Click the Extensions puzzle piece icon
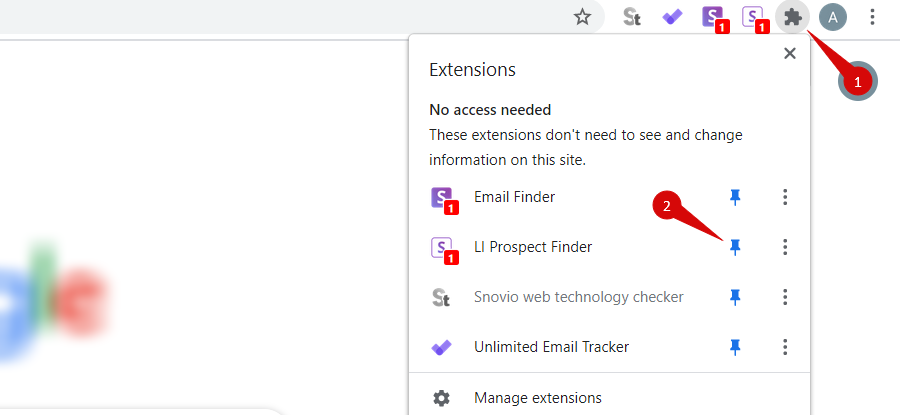 793,18
